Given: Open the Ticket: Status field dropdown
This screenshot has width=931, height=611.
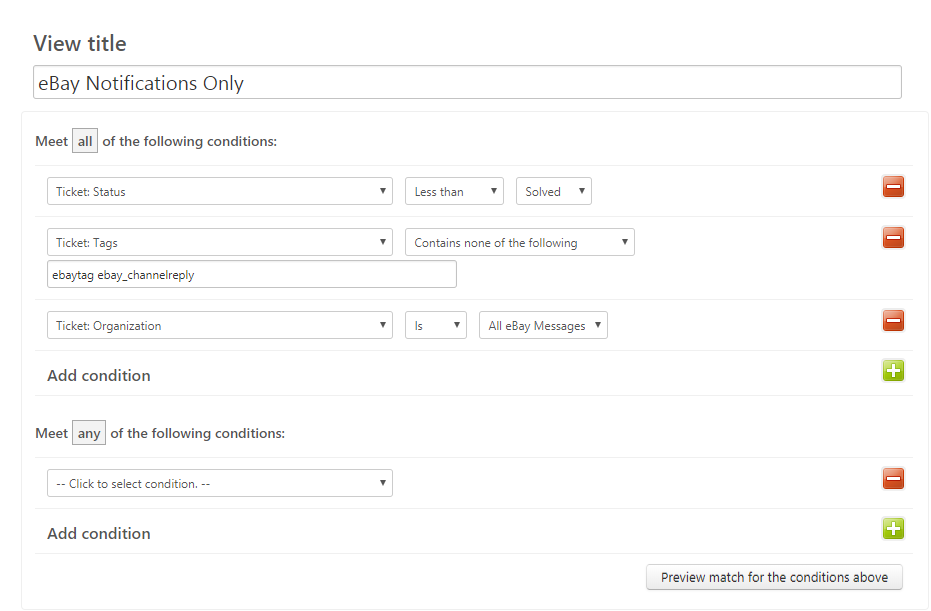Looking at the screenshot, I should [x=220, y=191].
